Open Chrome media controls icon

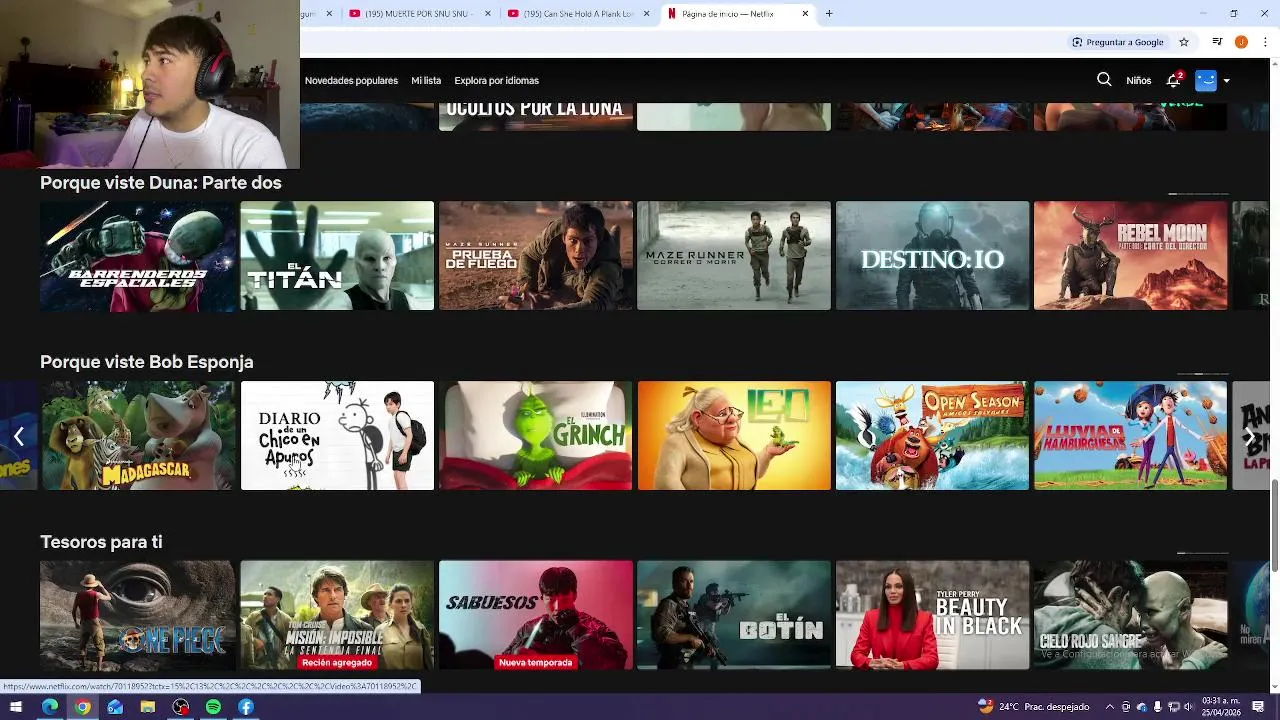tap(1217, 42)
